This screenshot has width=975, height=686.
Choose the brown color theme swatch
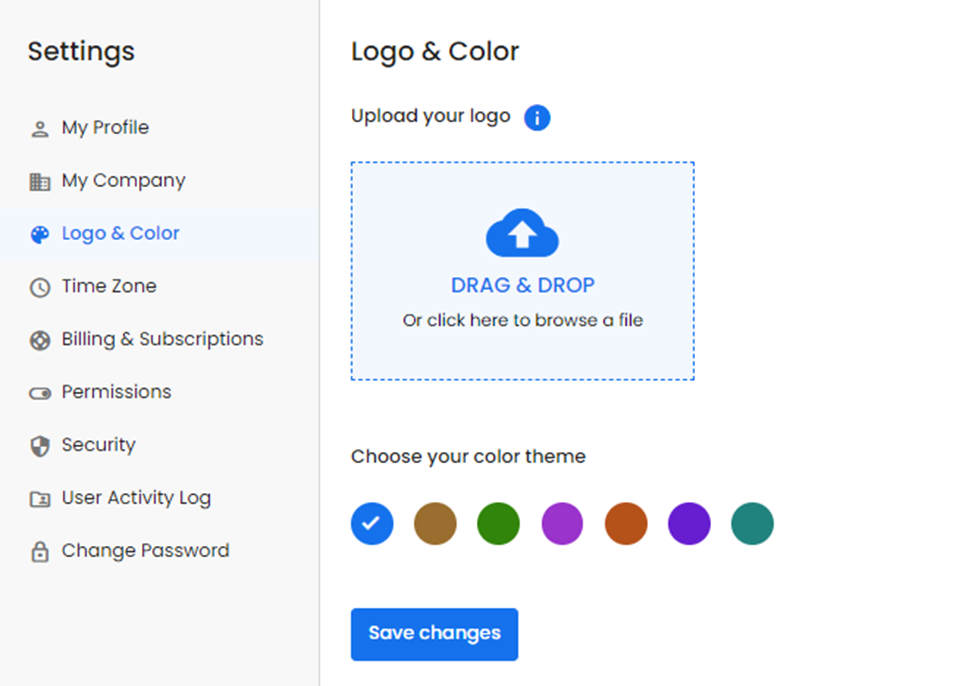click(x=435, y=523)
